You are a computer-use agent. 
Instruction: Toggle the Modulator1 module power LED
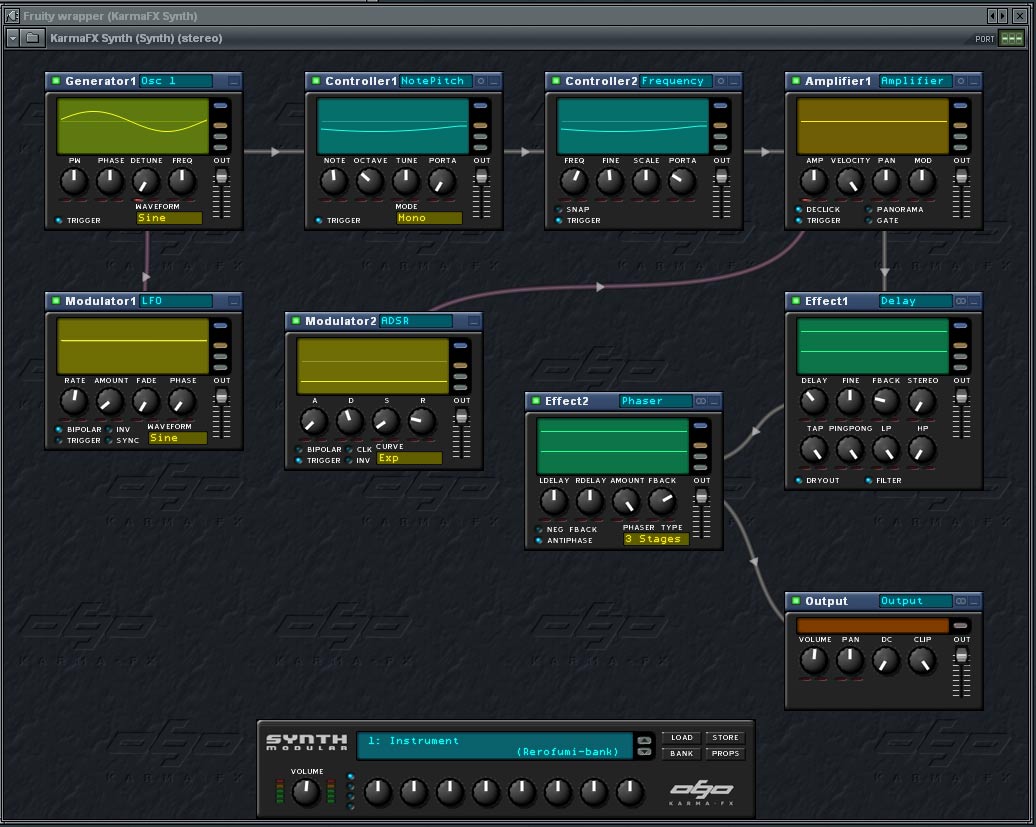(56, 301)
